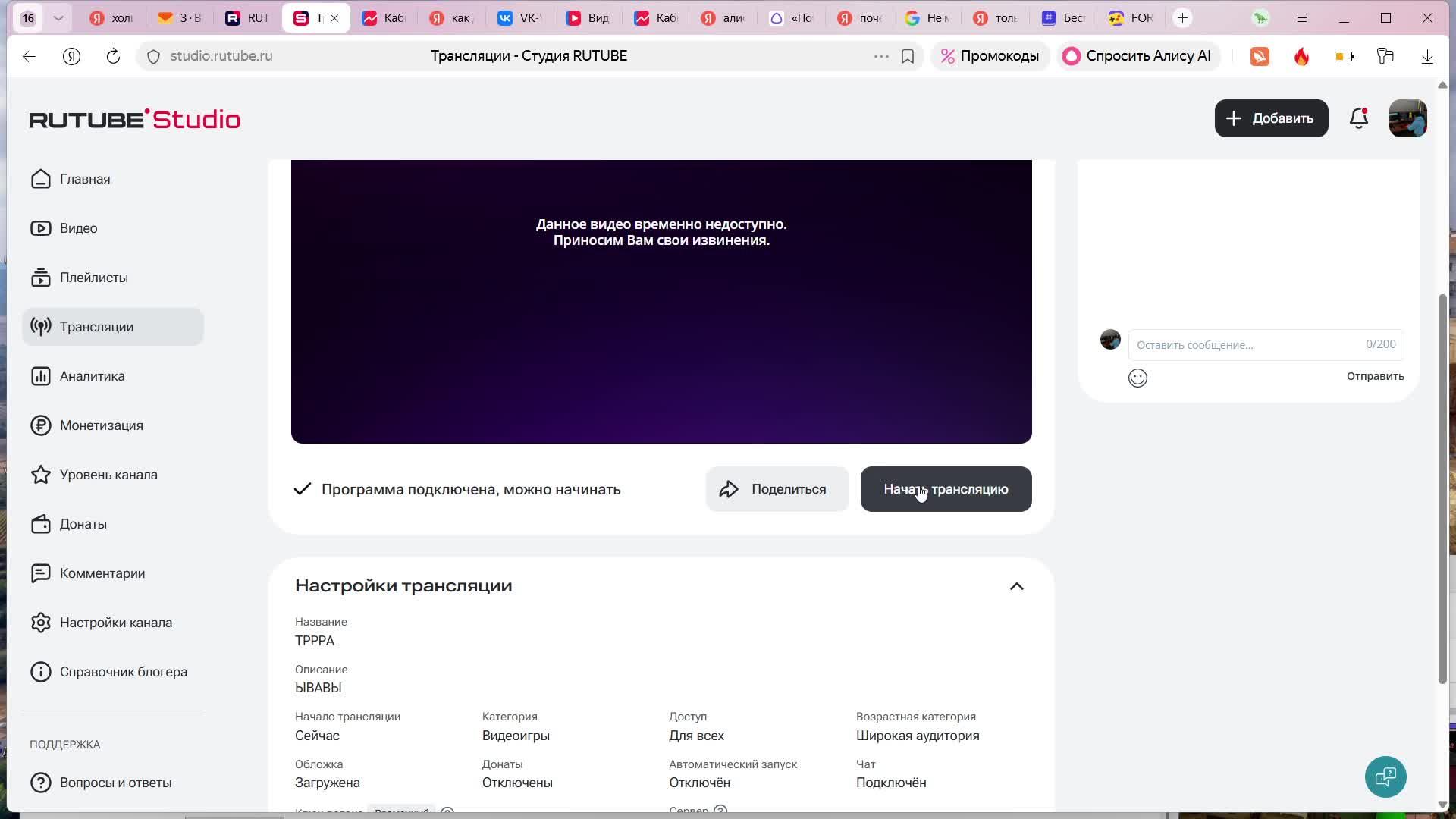Open the support chat bubble icon
This screenshot has height=819, width=1456.
(1385, 777)
